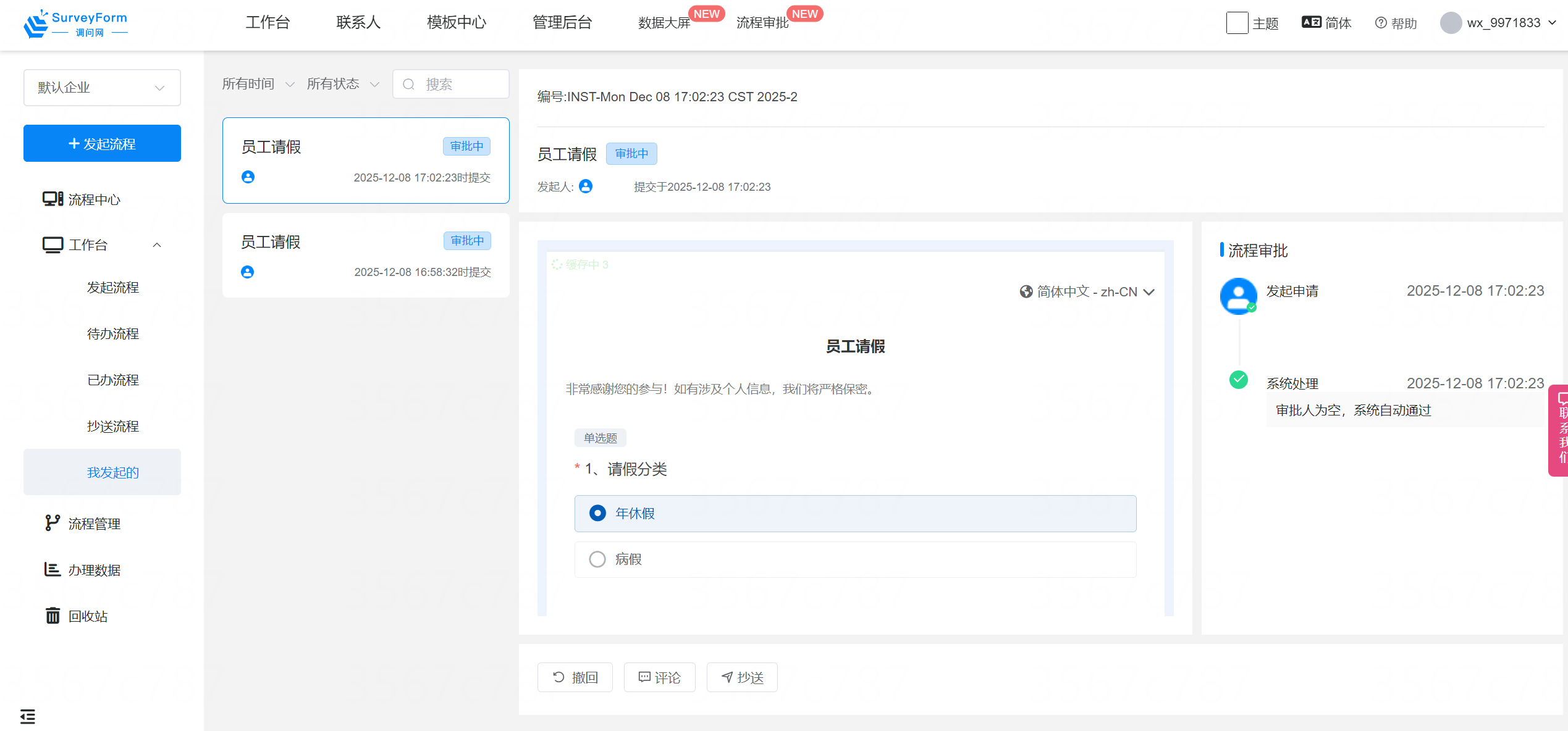This screenshot has width=1568, height=731.
Task: Open the 默认企业 dropdown
Action: (x=102, y=88)
